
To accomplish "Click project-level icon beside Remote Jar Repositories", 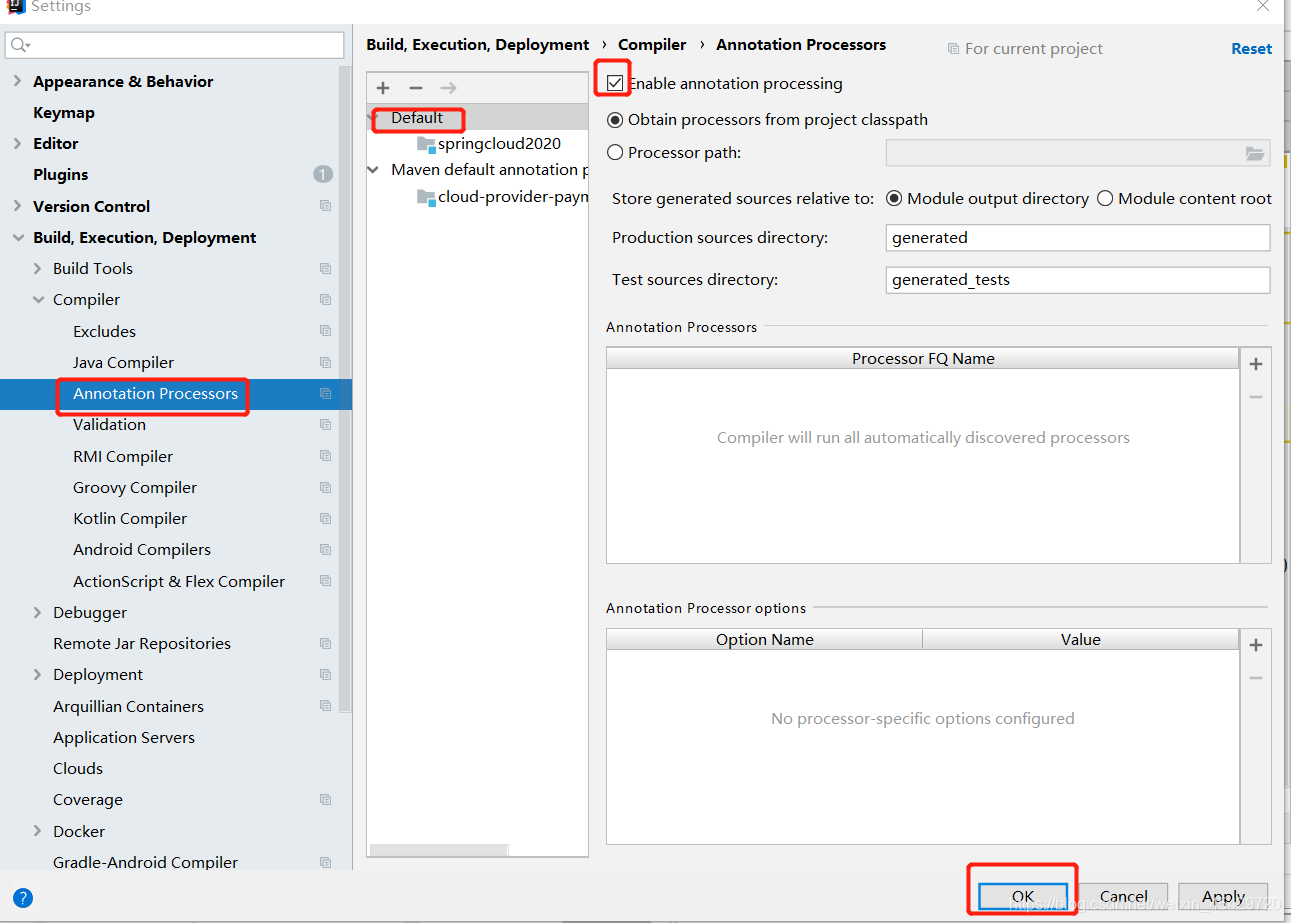I will [325, 643].
